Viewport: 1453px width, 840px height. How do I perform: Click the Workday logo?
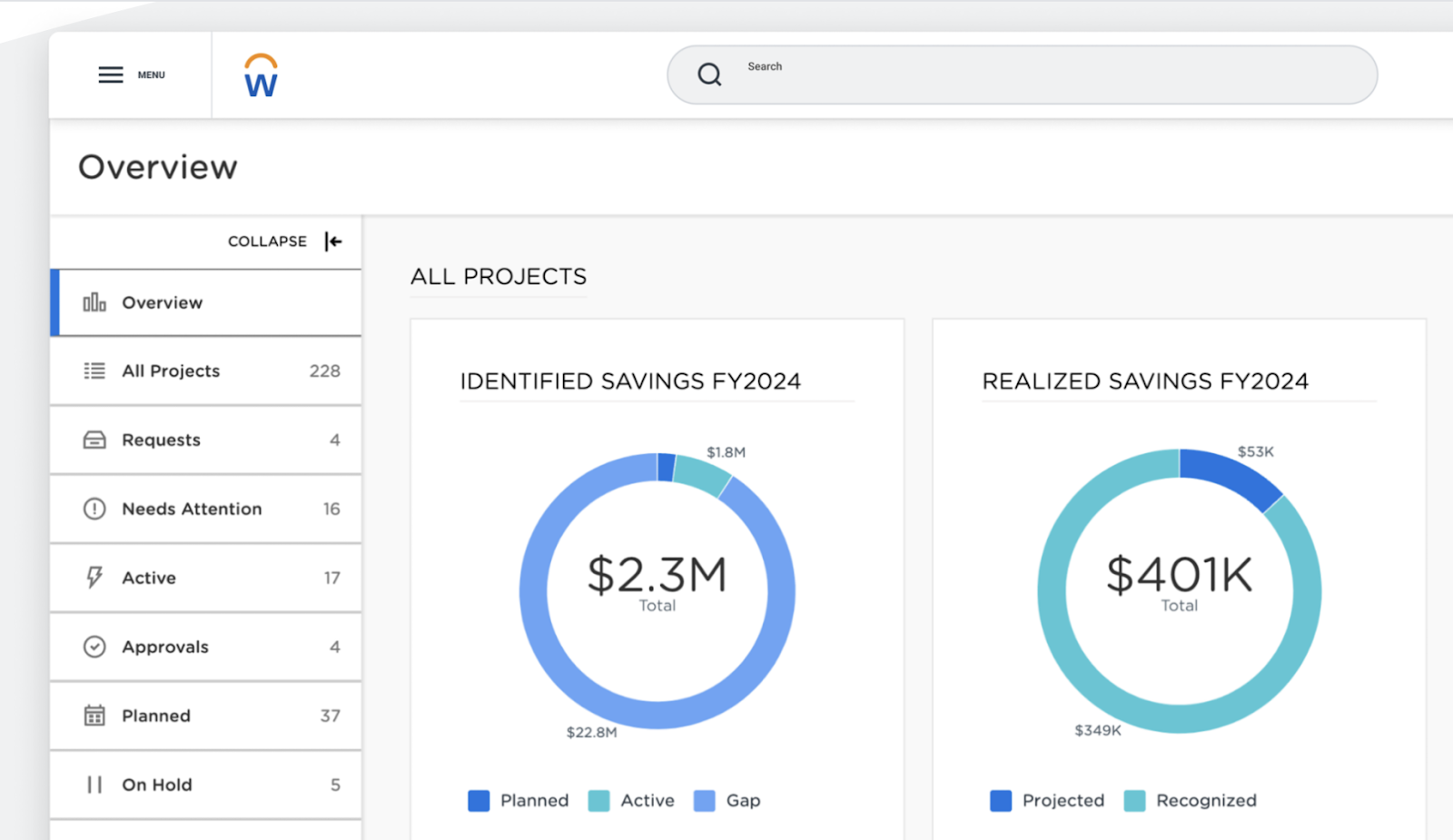(259, 74)
